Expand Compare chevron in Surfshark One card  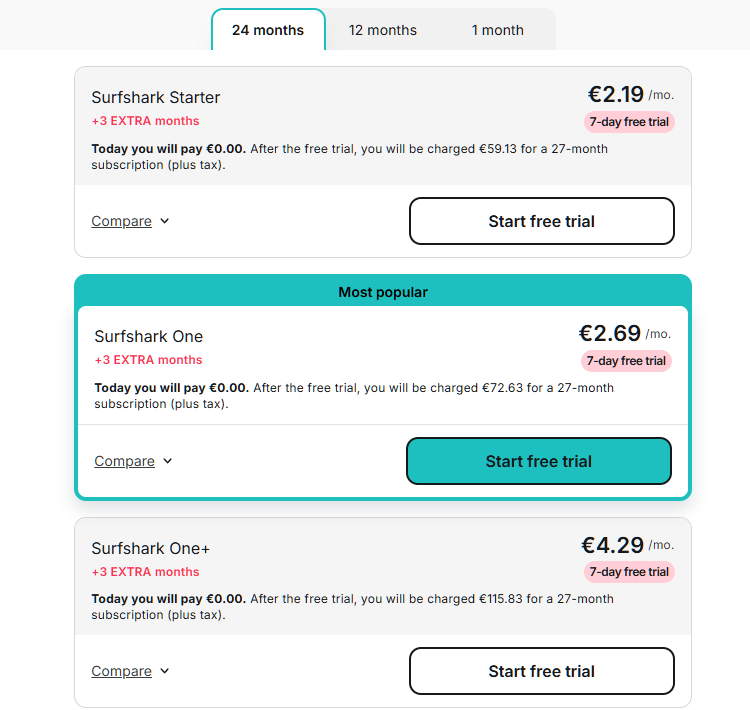[168, 461]
